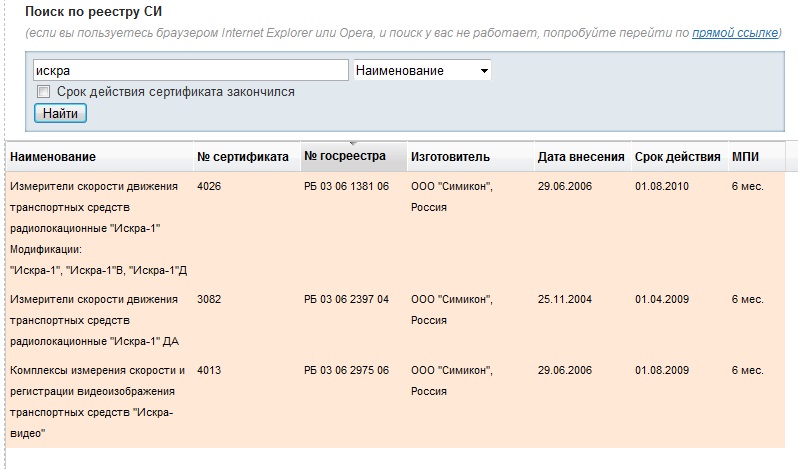Click the sort arrow above № госреестра
This screenshot has height=469, width=798.
(x=352, y=143)
